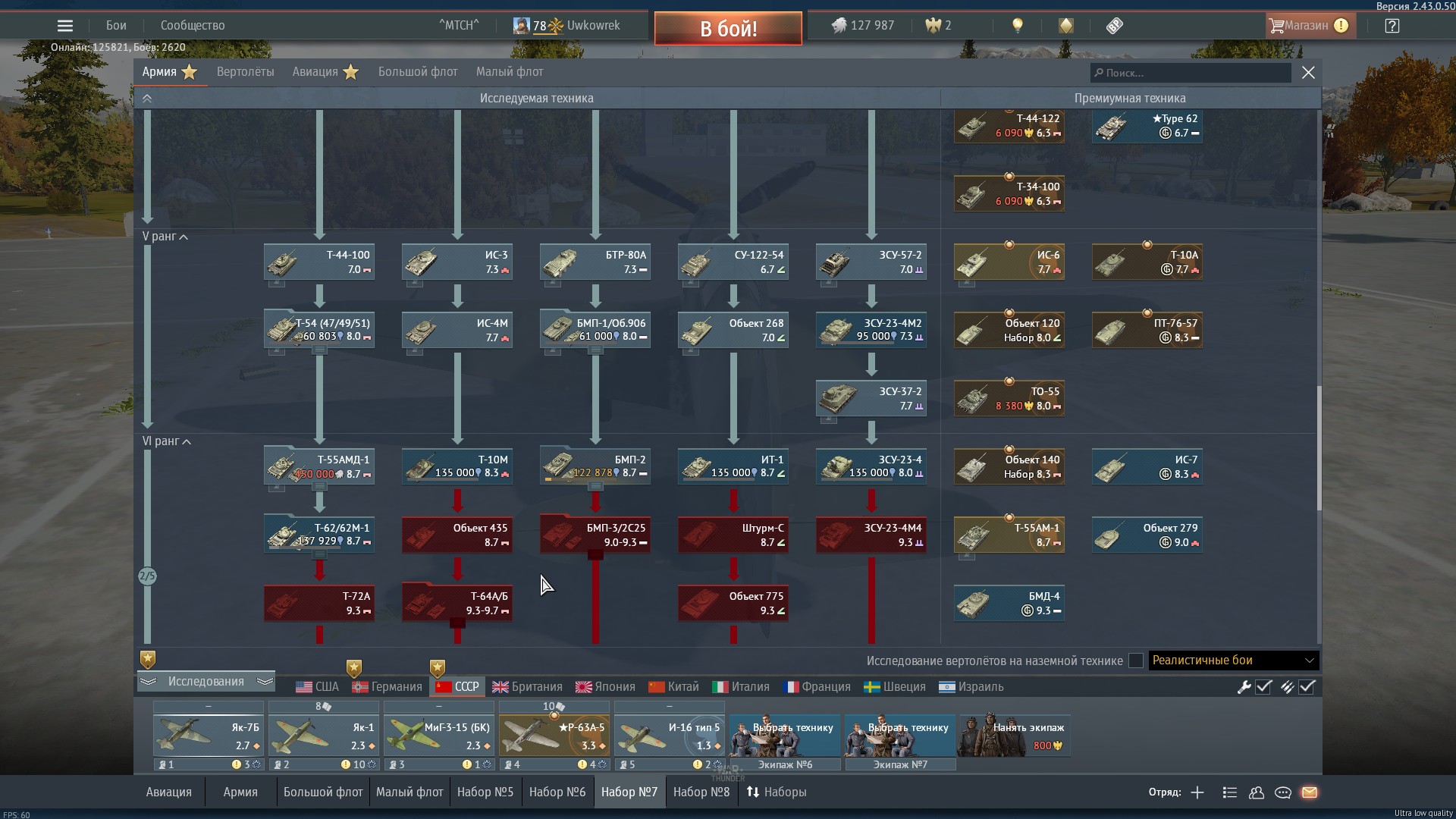Image resolution: width=1456 pixels, height=819 pixels.
Task: Open the hamburger main menu
Action: point(65,26)
